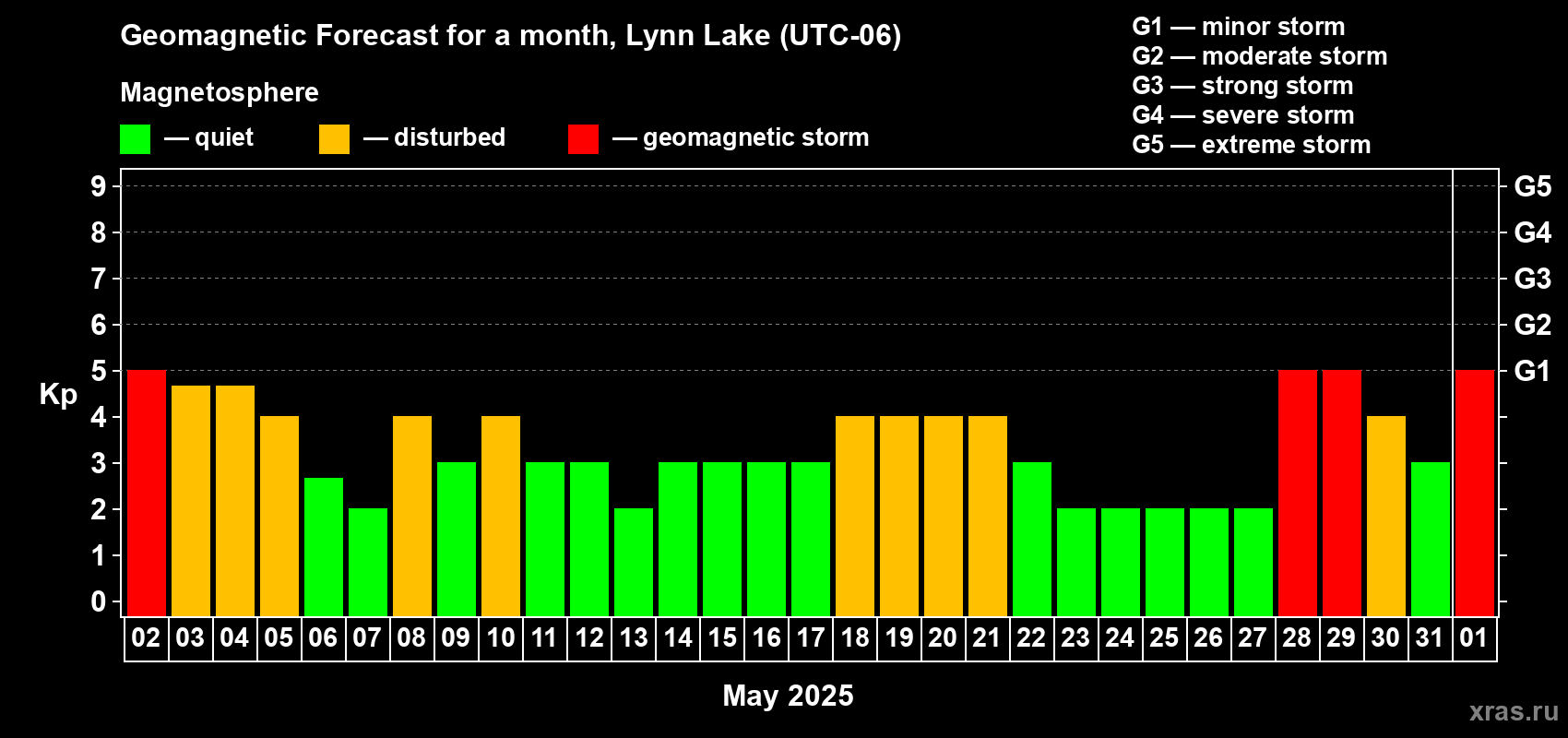The image size is (1568, 738).
Task: Click date label 29 on the axis
Action: point(1341,637)
